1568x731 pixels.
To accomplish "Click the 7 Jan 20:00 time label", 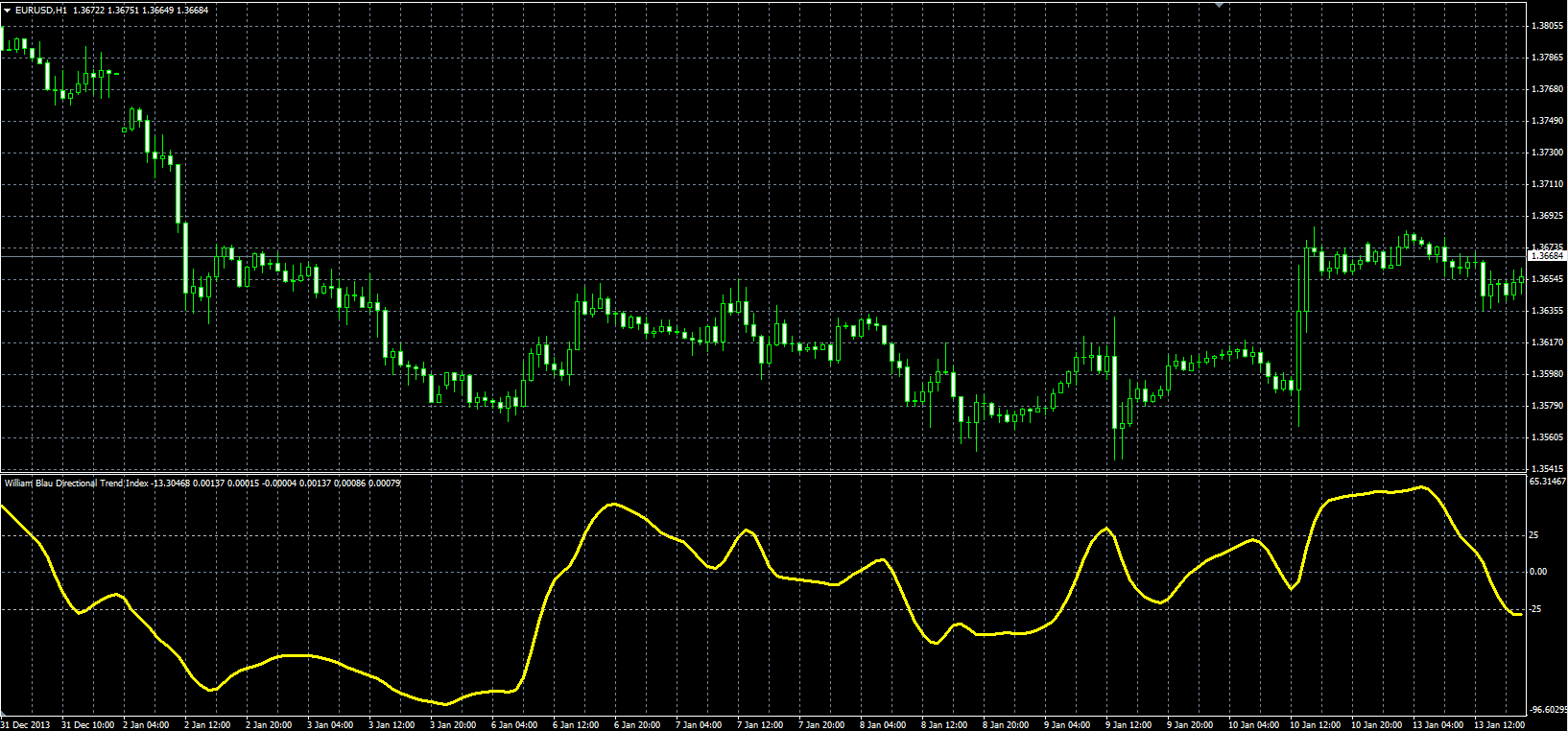I will (x=821, y=725).
